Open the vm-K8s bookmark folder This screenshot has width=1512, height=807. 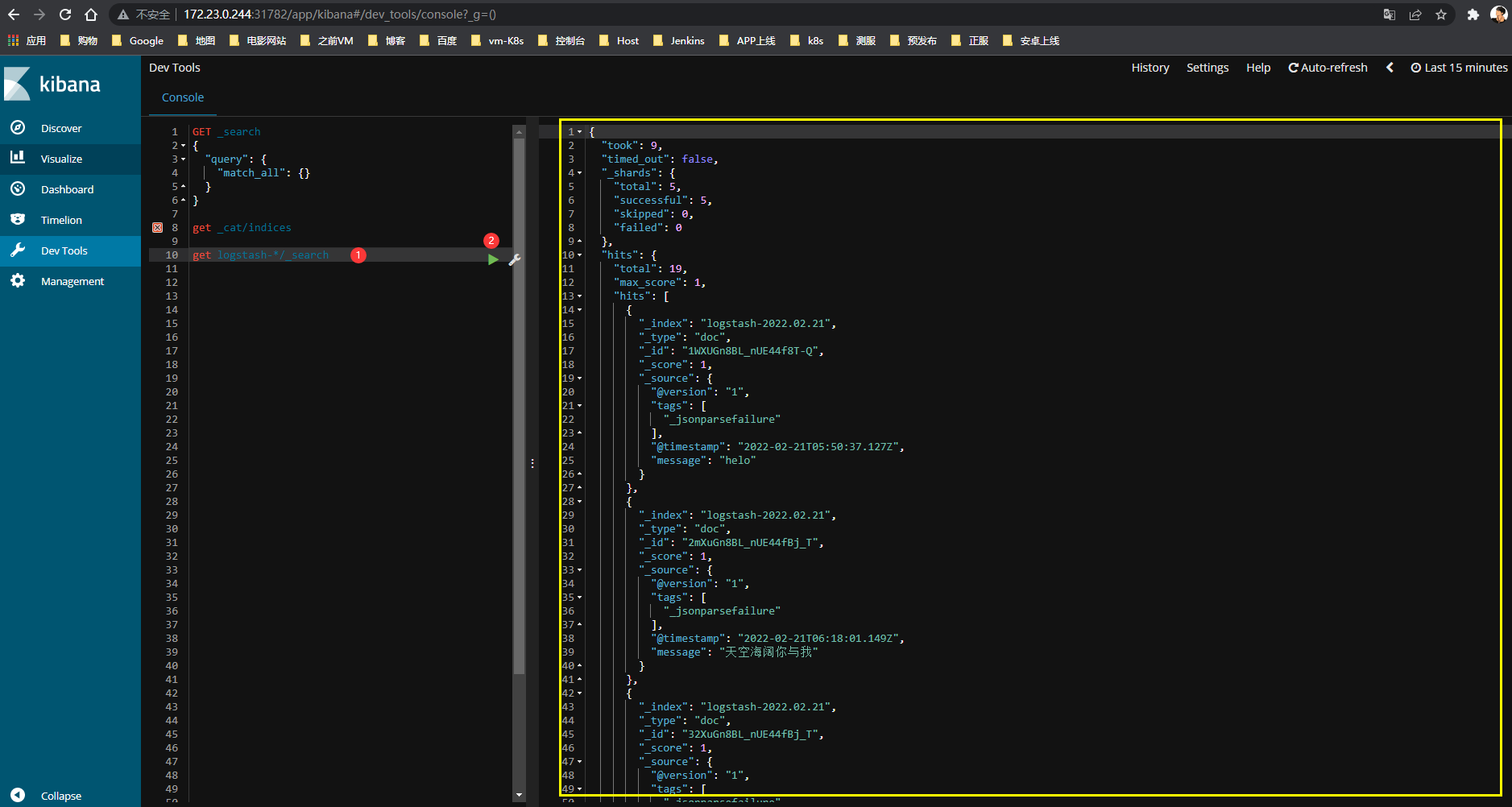pos(497,40)
